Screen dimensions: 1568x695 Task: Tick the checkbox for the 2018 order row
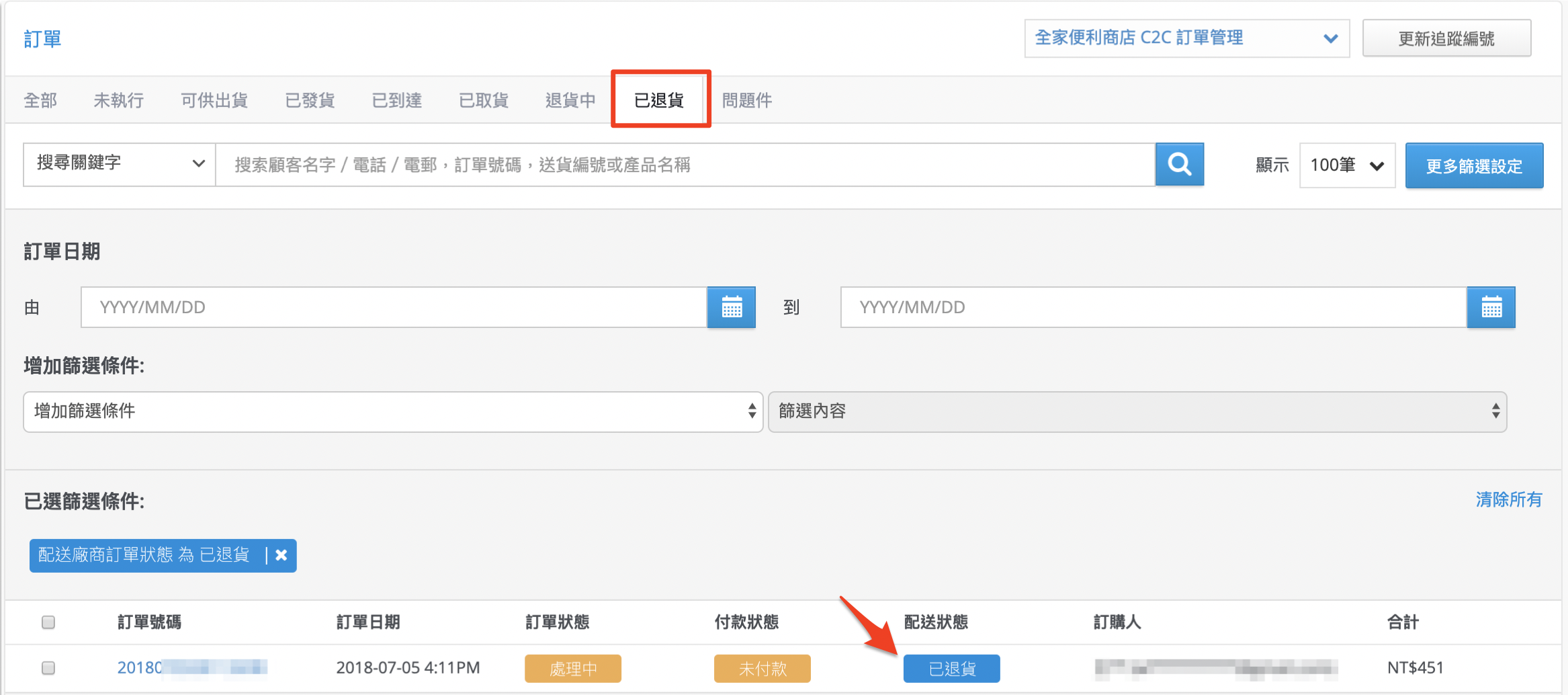click(x=48, y=668)
